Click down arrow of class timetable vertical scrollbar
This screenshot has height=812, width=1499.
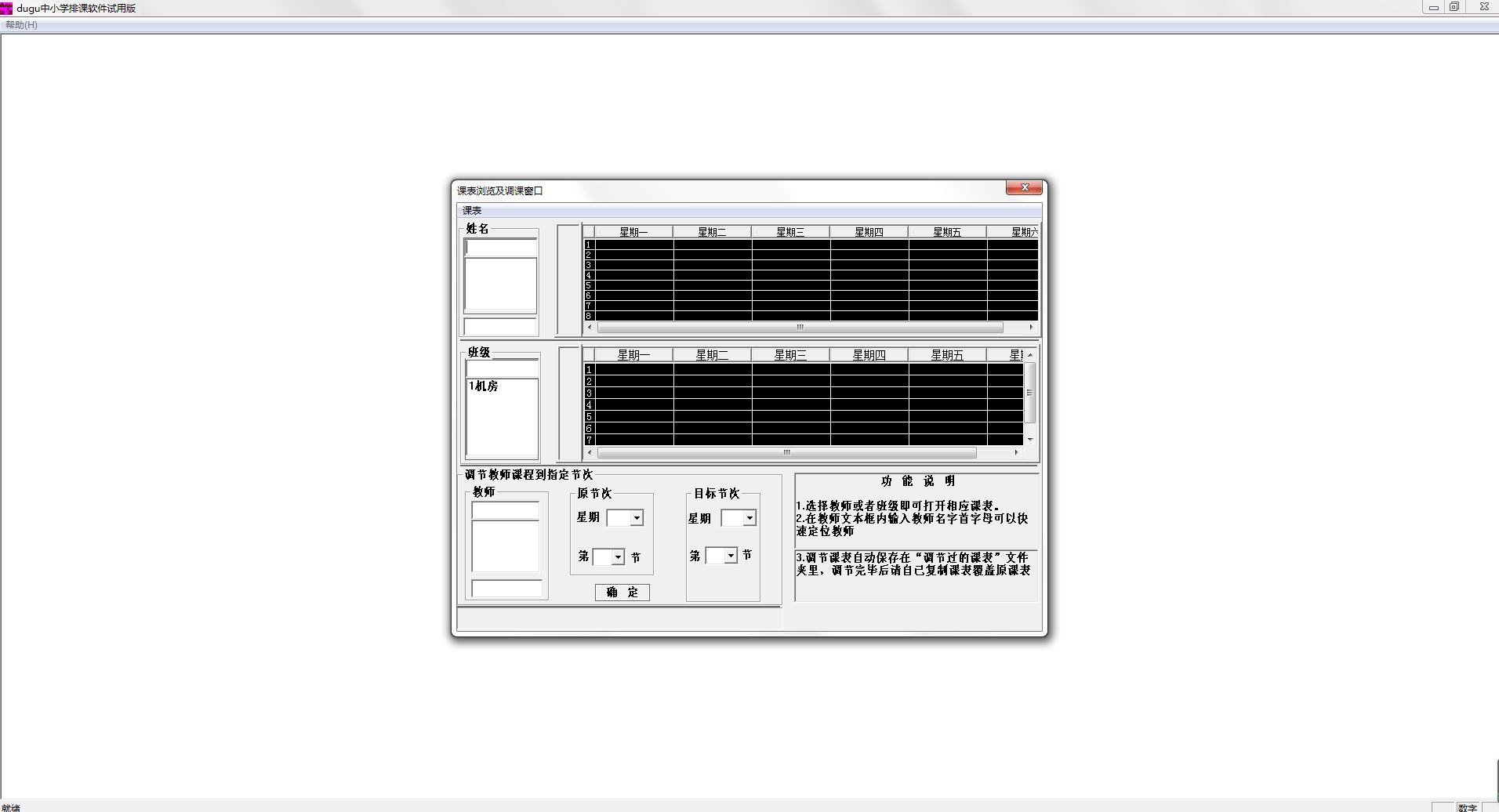(1030, 440)
